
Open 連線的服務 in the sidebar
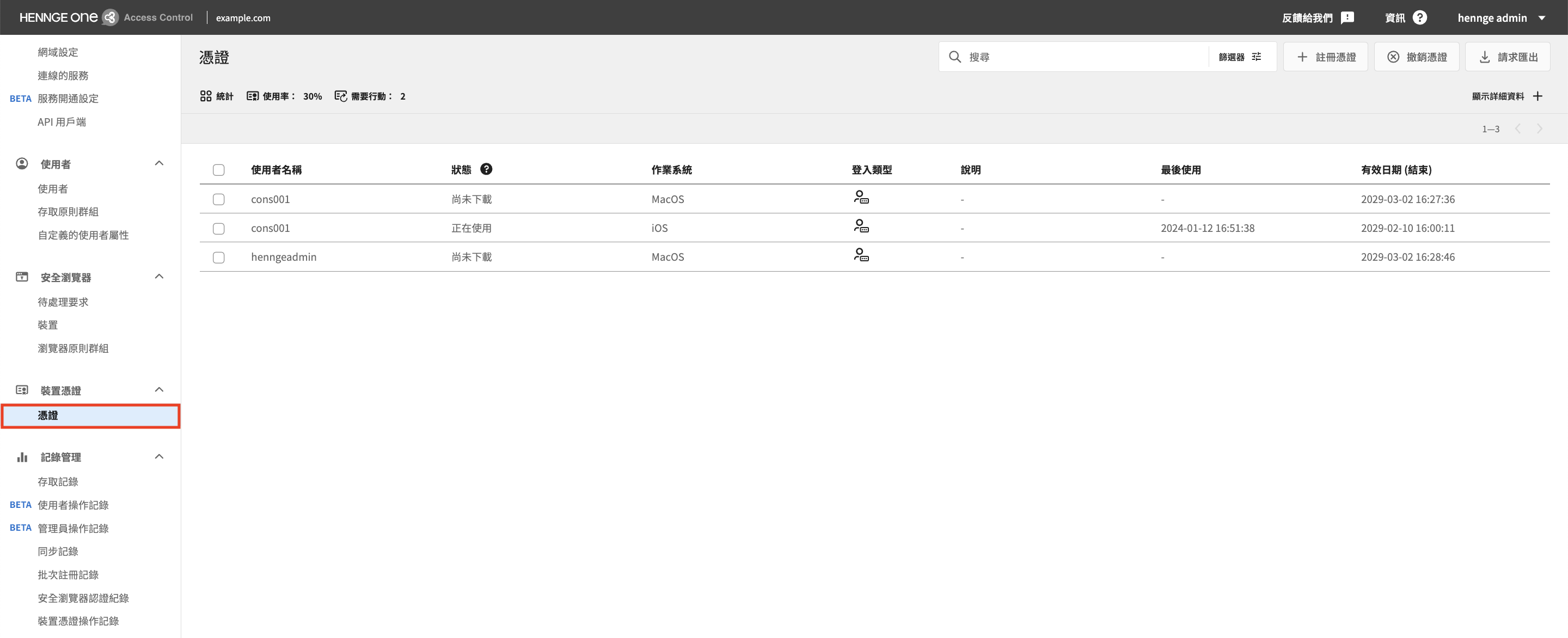(x=63, y=76)
